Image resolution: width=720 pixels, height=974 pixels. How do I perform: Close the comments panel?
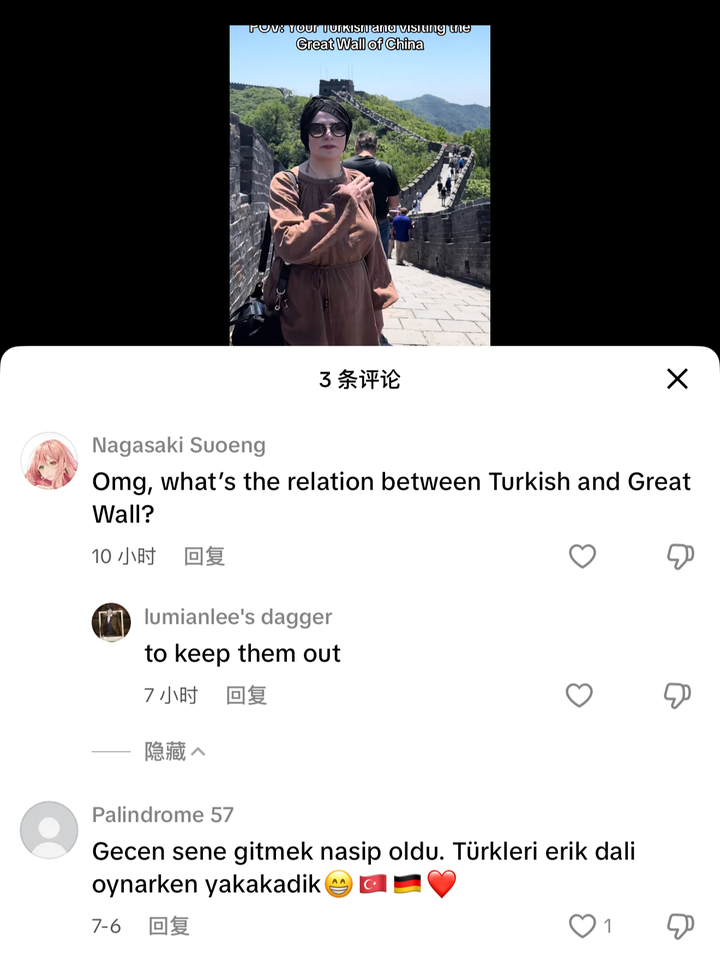click(x=677, y=378)
